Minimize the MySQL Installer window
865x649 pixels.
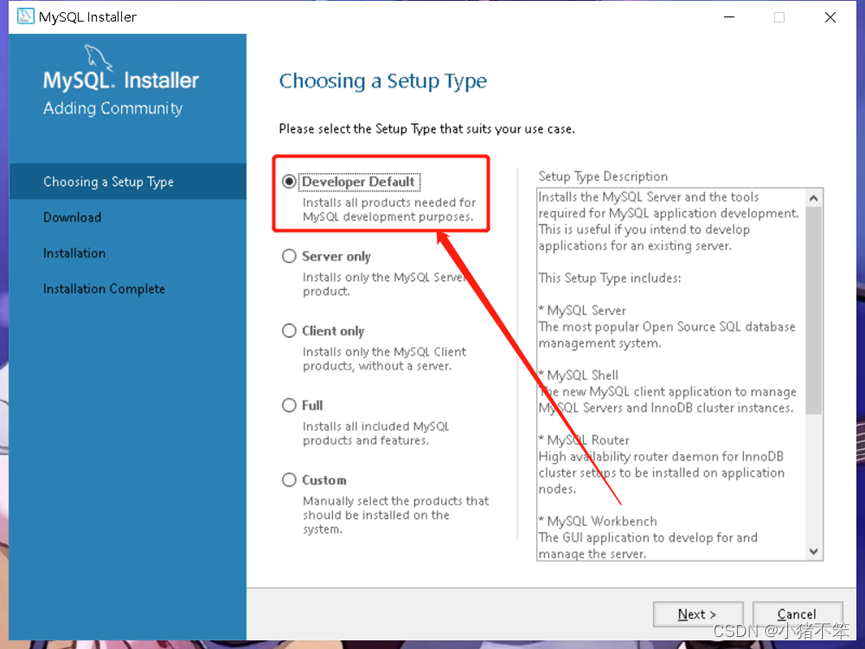click(x=729, y=17)
